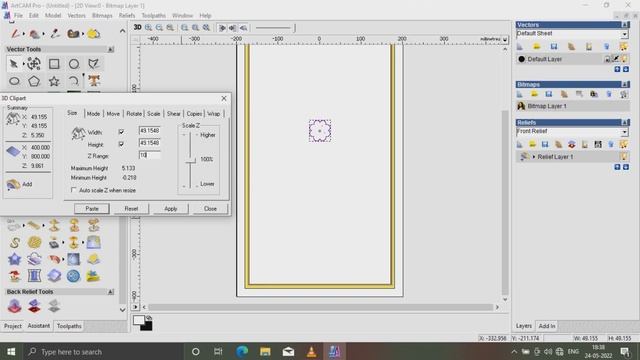Click the Paste button
The width and height of the screenshot is (640, 360).
(92, 209)
